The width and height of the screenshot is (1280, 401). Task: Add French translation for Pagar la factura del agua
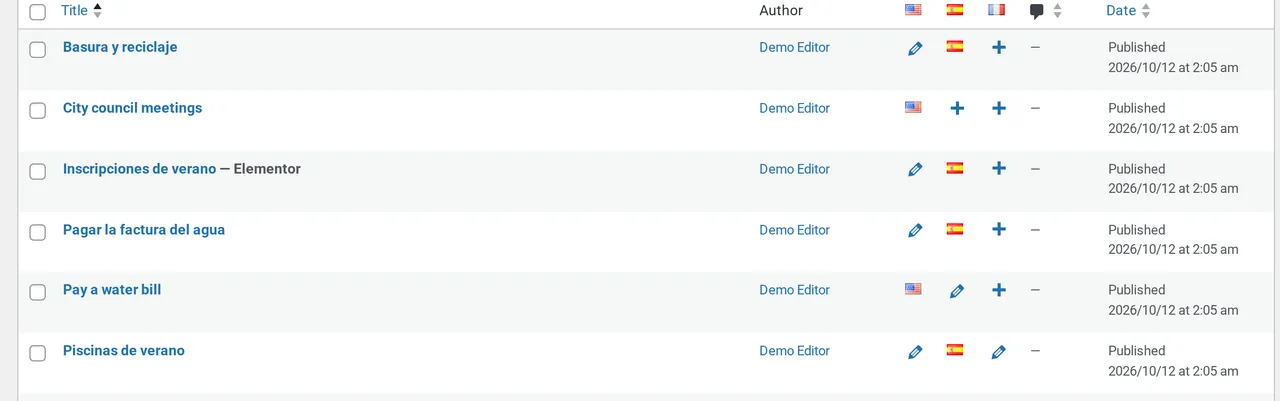click(x=998, y=230)
